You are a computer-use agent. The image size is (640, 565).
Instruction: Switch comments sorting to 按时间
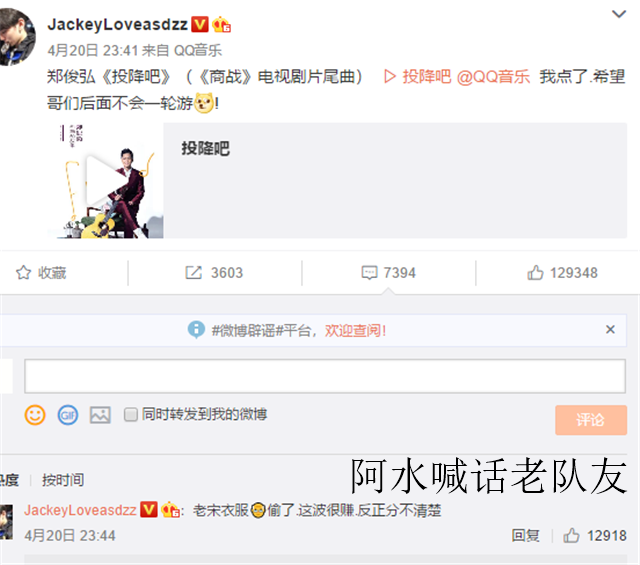pyautogui.click(x=63, y=480)
